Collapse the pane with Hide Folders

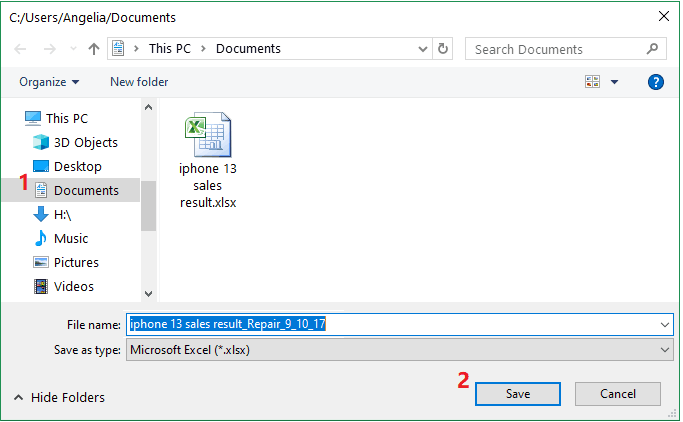(x=60, y=398)
